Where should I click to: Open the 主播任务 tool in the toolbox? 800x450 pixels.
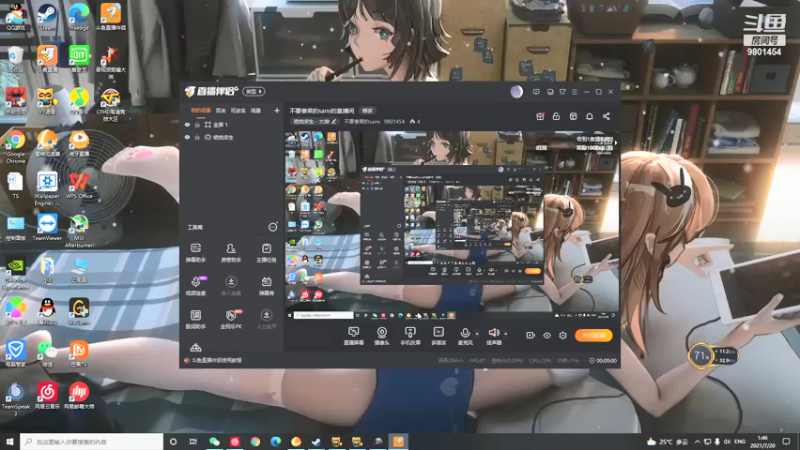tap(266, 253)
